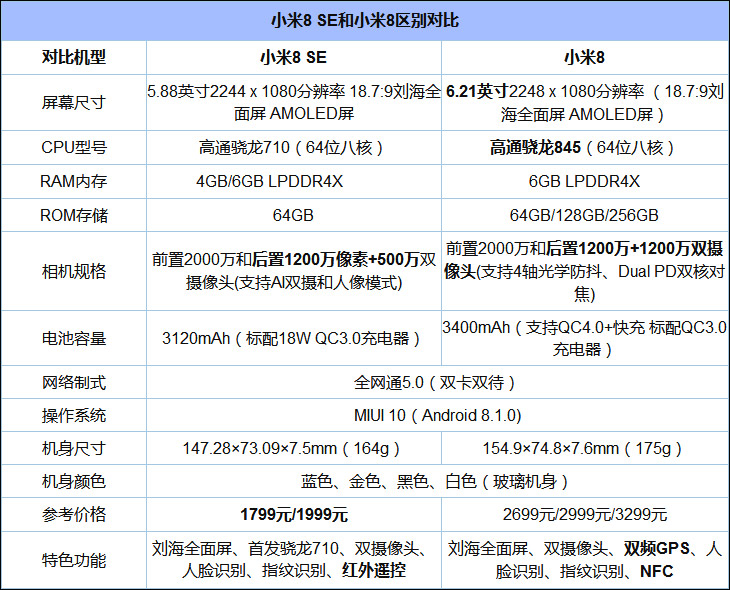
Task: Click the 相机规格 row label
Action: (x=74, y=271)
